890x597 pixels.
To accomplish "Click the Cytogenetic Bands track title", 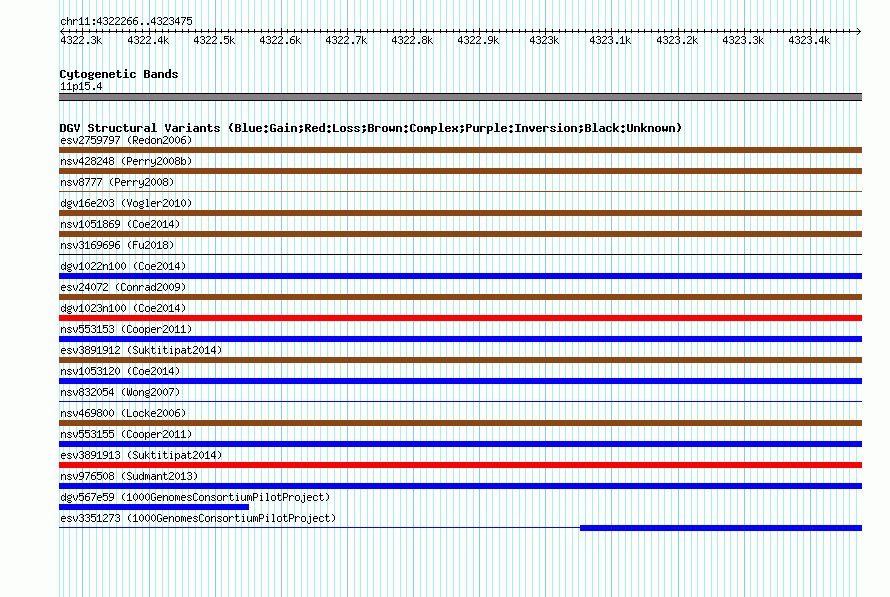I will (119, 74).
